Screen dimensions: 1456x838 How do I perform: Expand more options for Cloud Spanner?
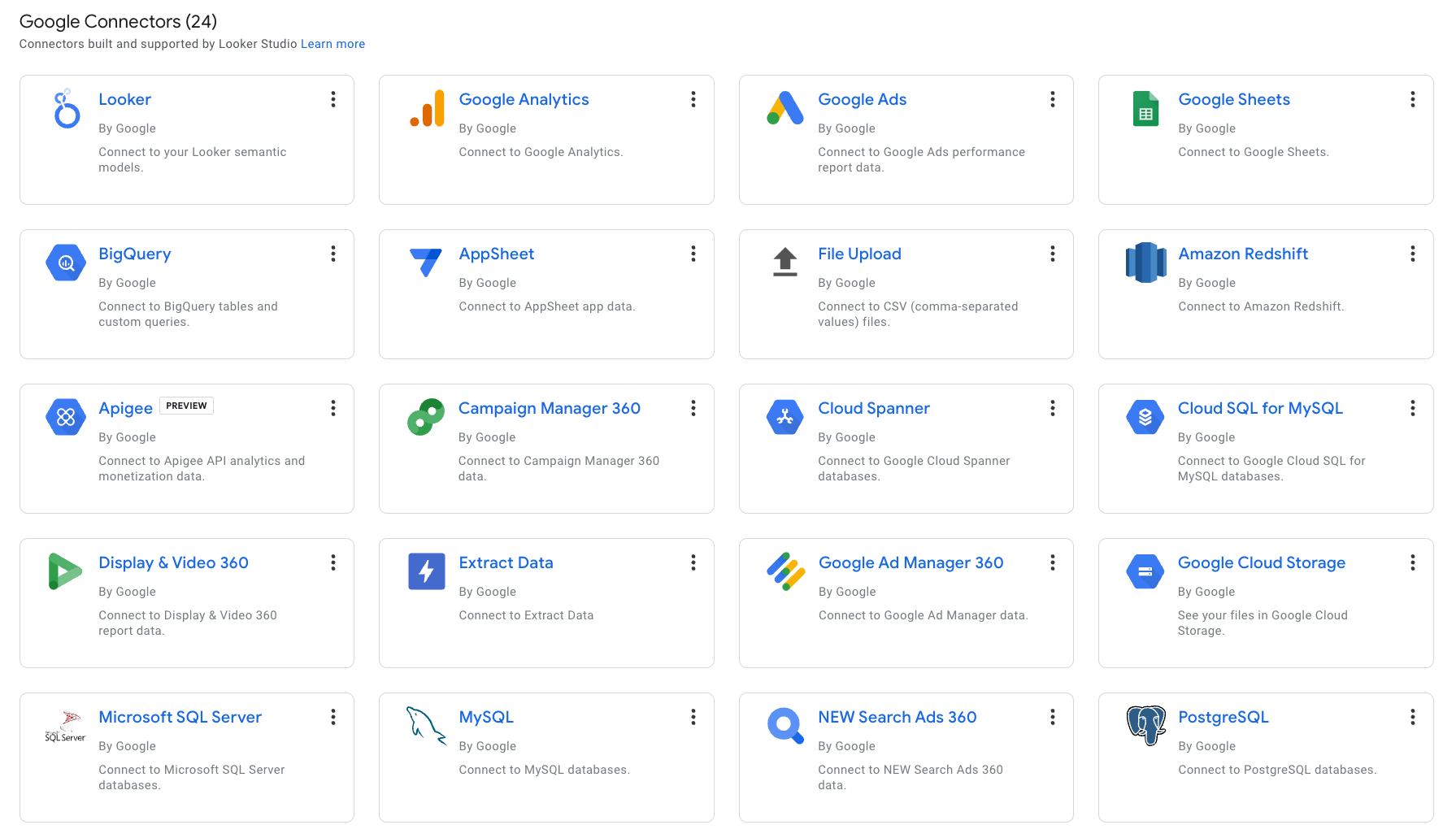click(x=1052, y=408)
